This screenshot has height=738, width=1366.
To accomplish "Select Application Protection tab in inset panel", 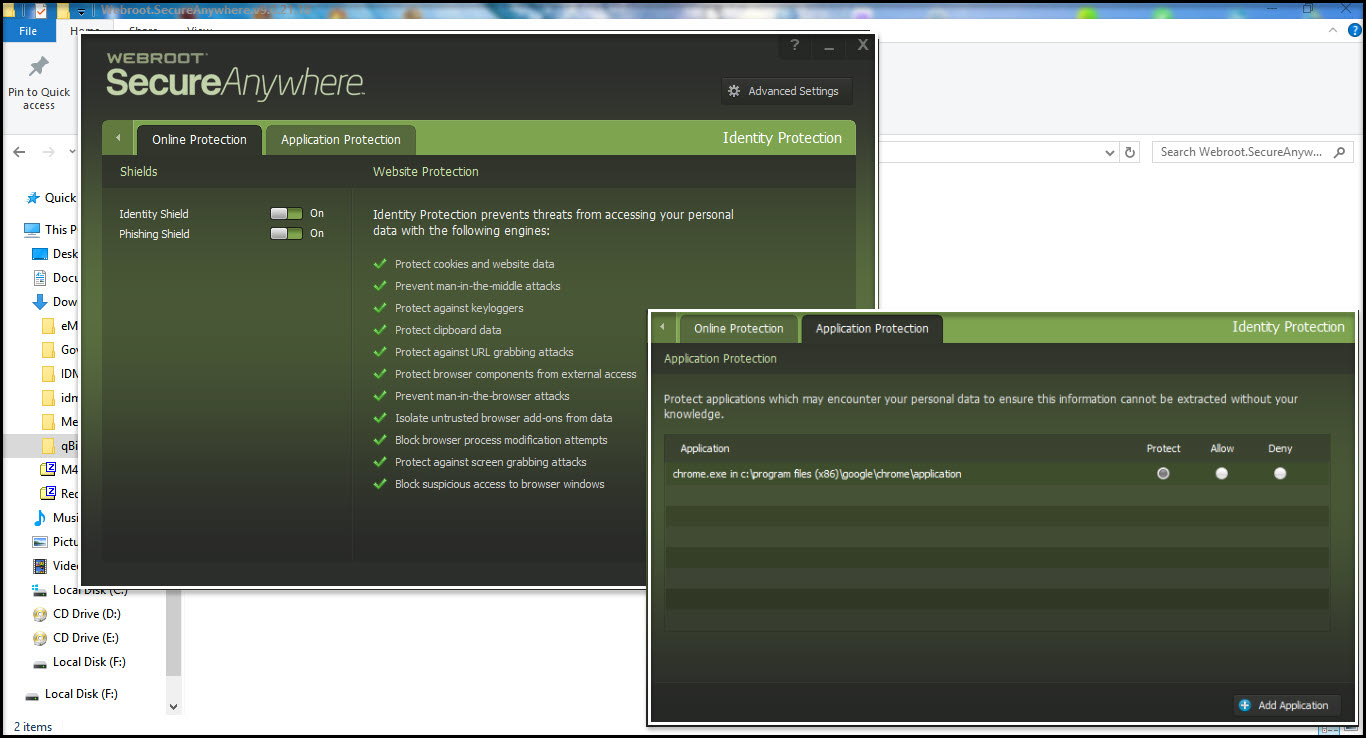I will pos(872,329).
